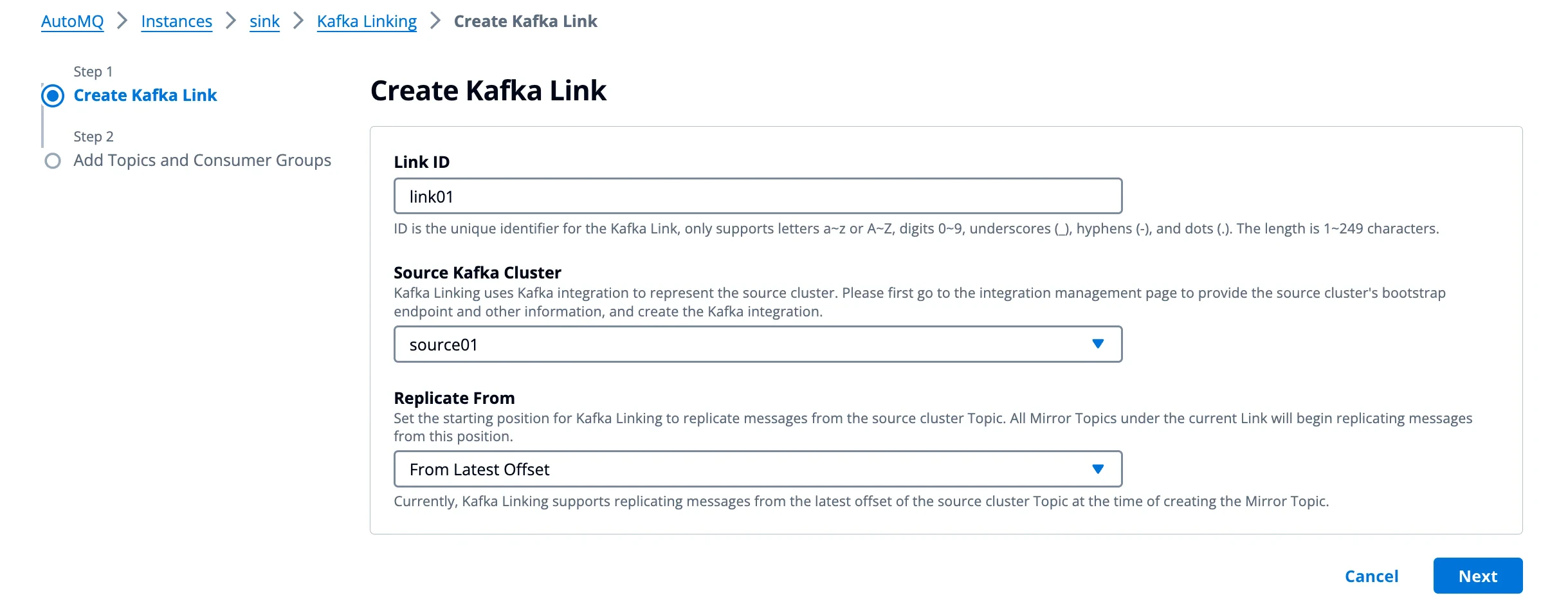Click Next to proceed to Step 2

coord(1477,576)
